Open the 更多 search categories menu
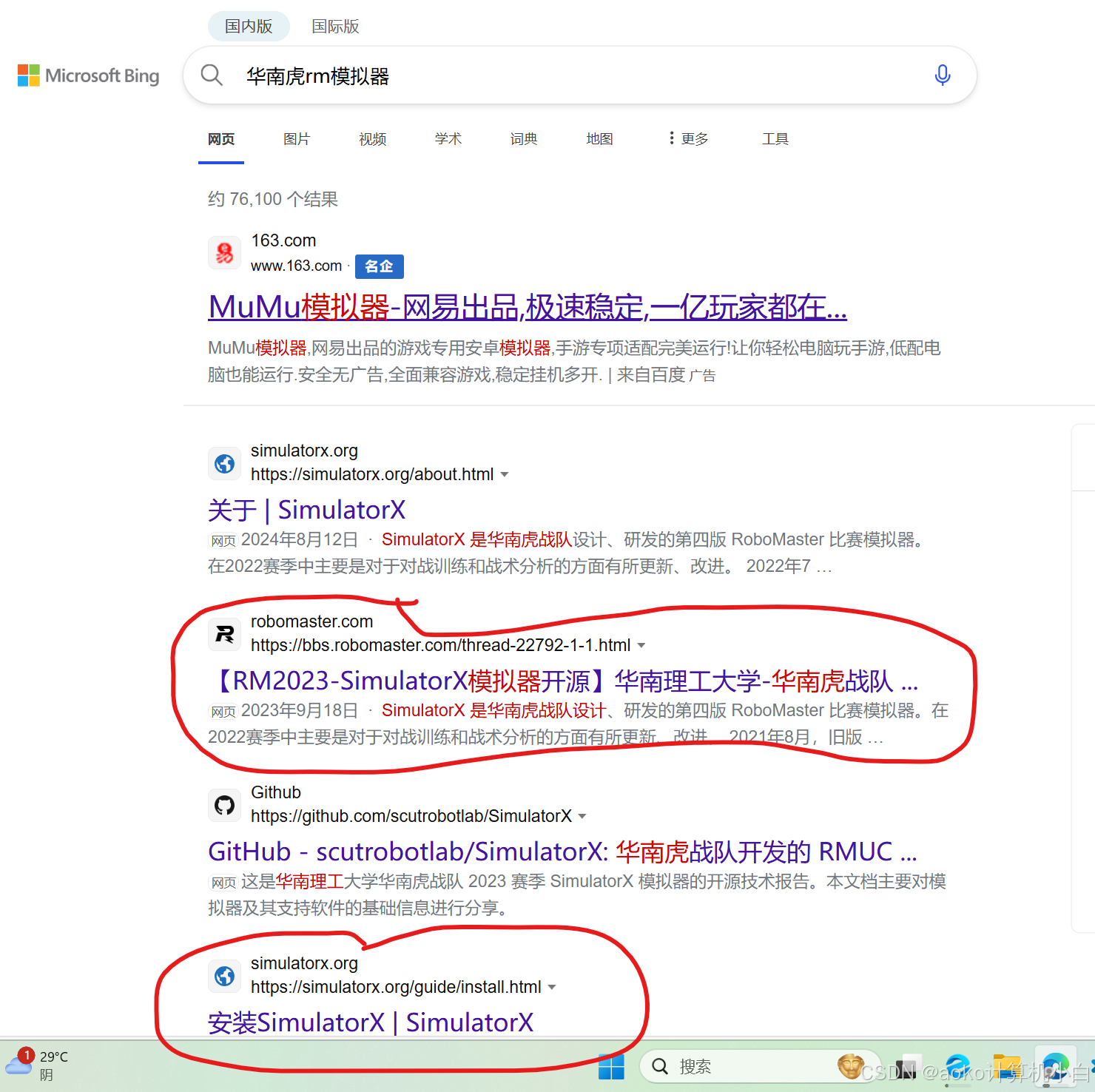Screen dimensions: 1095x1092 coord(688,138)
